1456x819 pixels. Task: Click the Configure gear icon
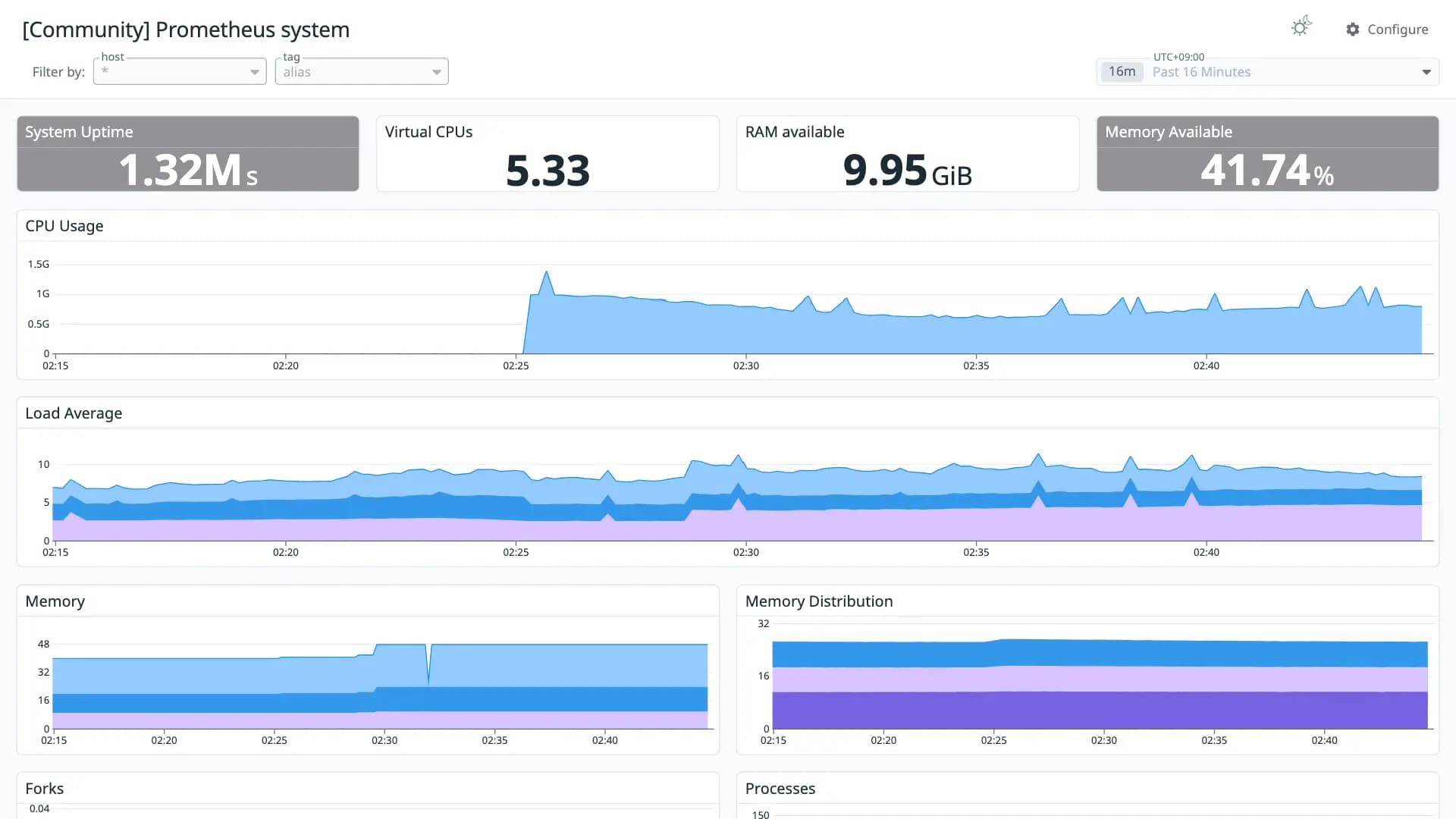tap(1353, 30)
